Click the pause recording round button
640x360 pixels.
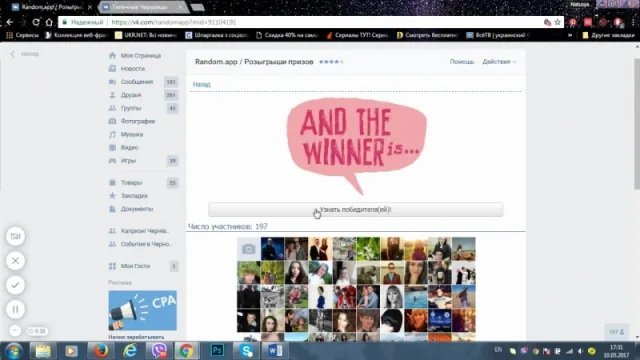[16, 309]
